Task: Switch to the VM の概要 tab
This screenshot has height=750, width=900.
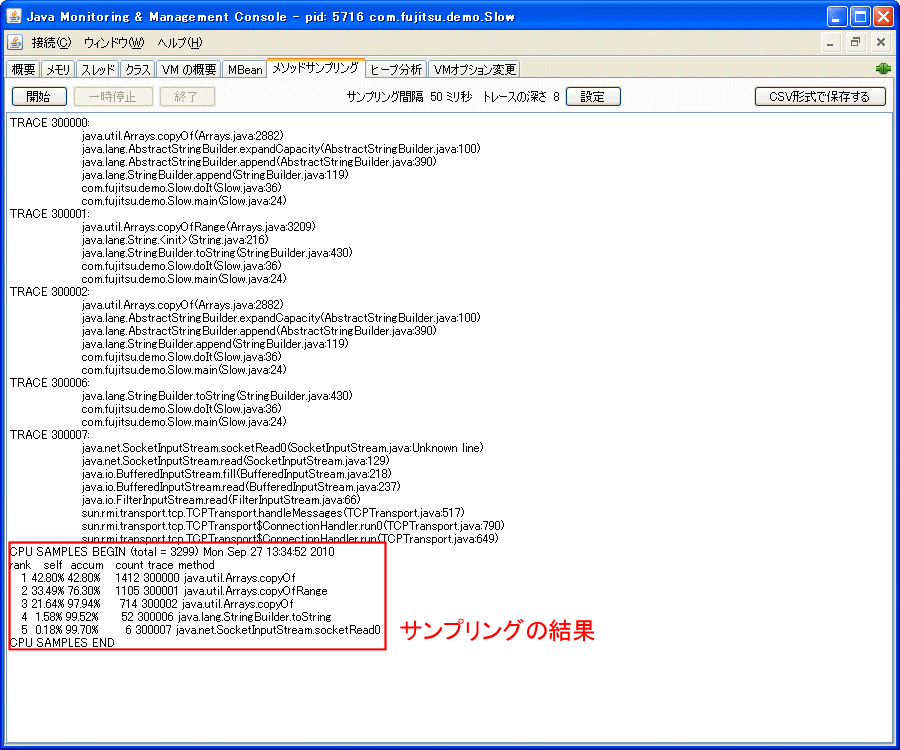Action: [188, 69]
